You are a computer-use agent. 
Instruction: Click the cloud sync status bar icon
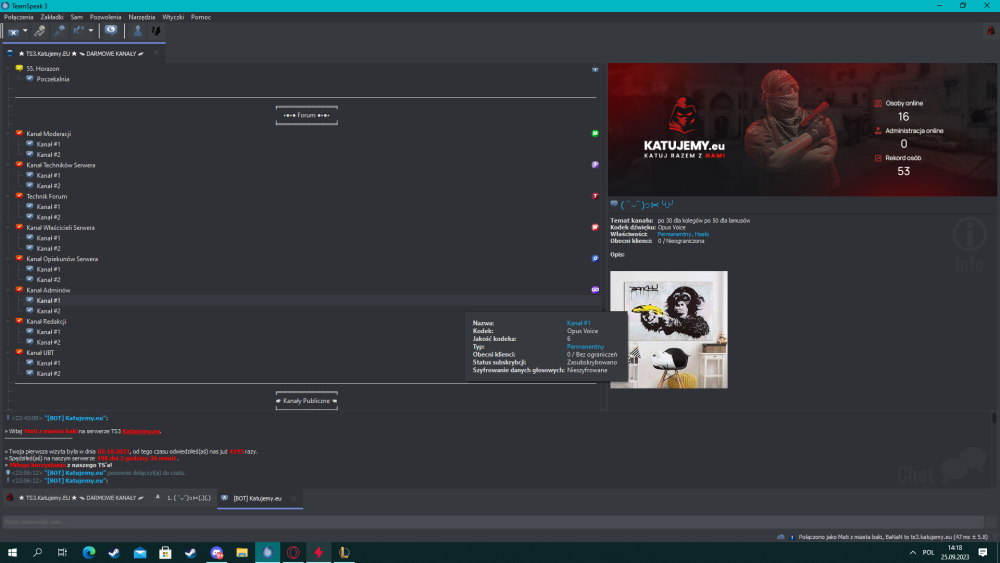coord(781,537)
